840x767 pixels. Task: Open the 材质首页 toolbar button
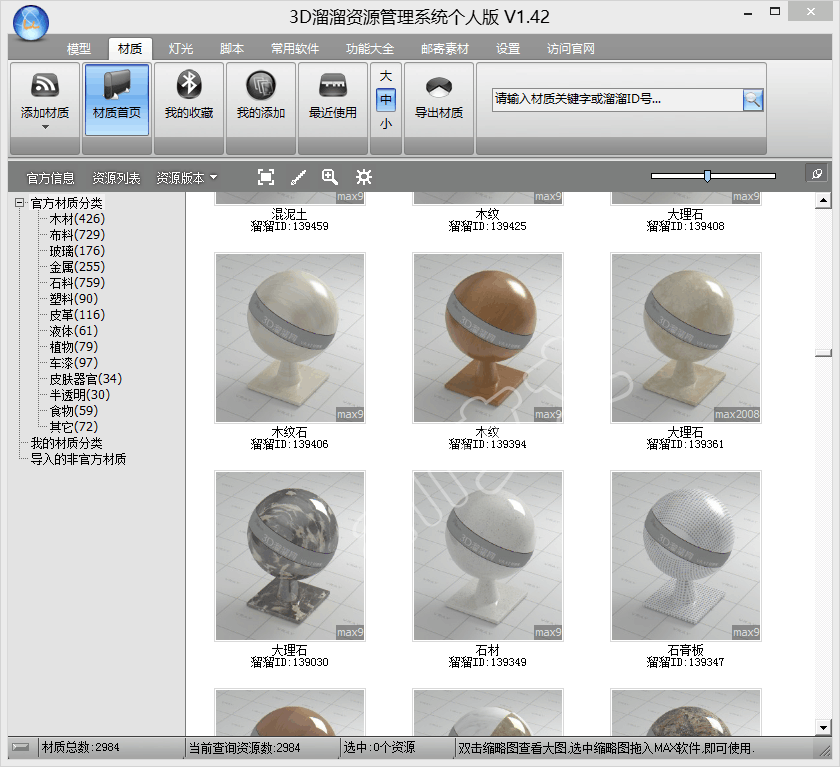point(117,100)
